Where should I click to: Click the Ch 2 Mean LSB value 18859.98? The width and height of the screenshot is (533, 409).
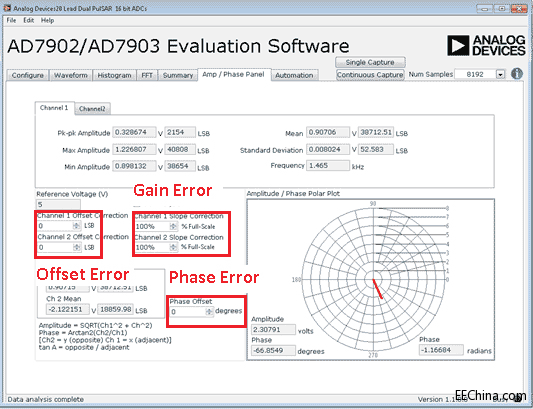116,309
